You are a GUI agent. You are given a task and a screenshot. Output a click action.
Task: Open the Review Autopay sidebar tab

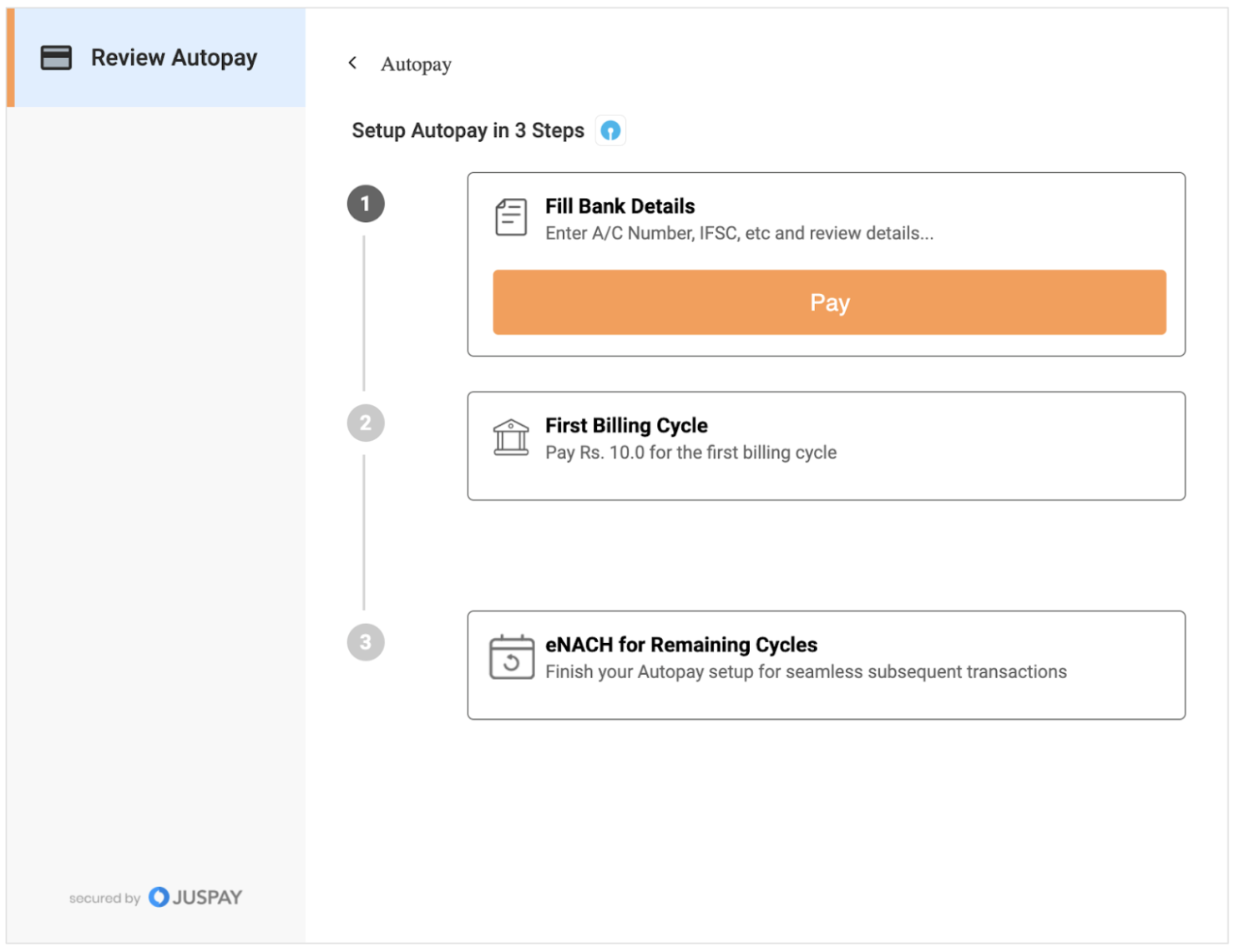(x=173, y=58)
